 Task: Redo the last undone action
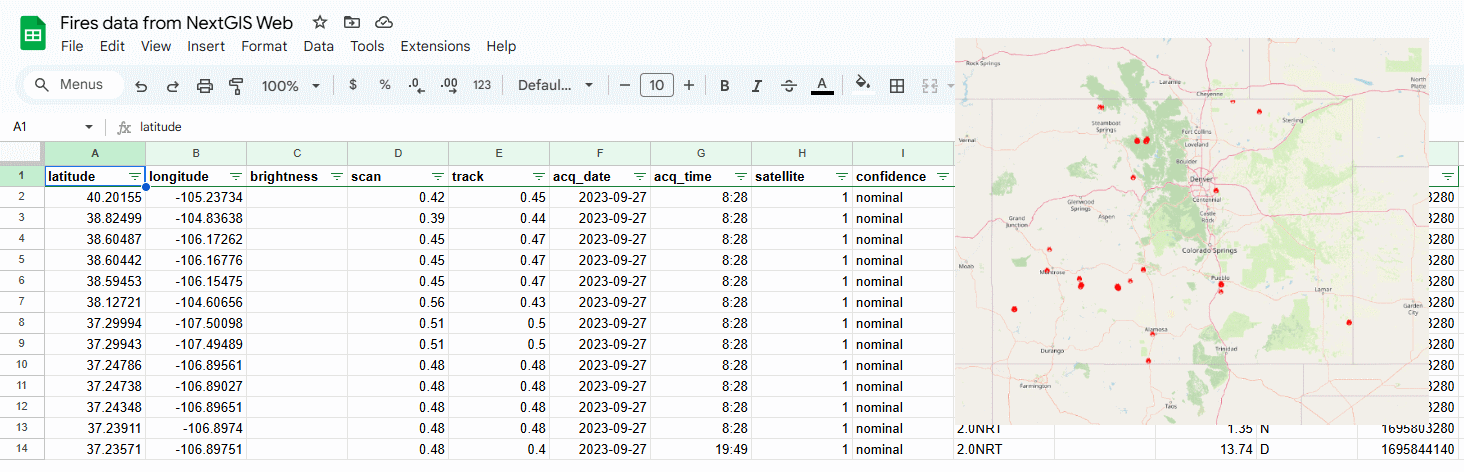point(173,86)
